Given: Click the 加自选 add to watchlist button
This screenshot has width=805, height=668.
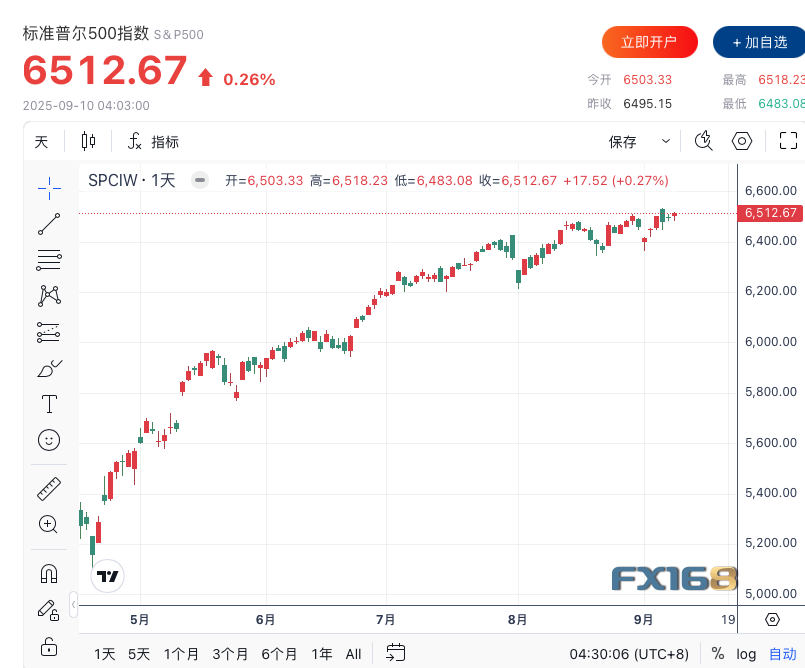Looking at the screenshot, I should [759, 42].
